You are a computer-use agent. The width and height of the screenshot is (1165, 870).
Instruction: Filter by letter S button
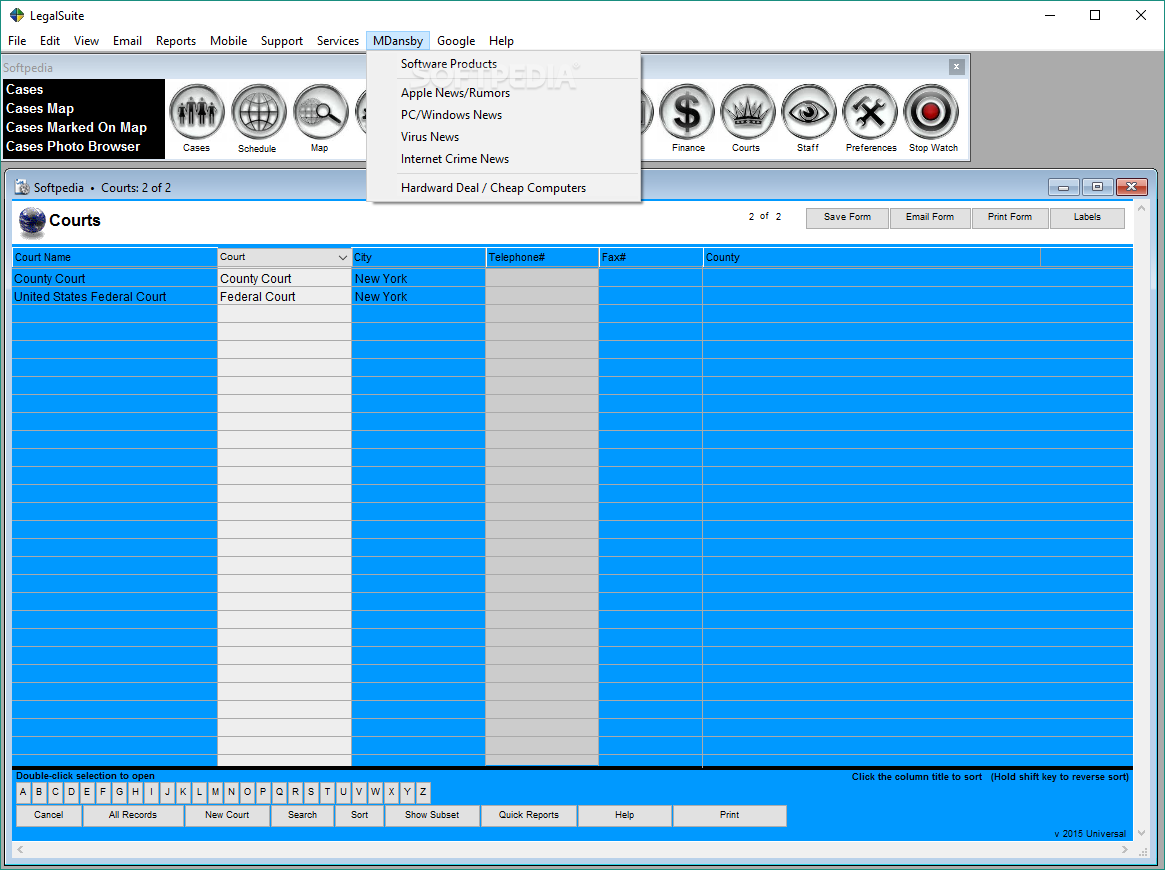pyautogui.click(x=311, y=792)
